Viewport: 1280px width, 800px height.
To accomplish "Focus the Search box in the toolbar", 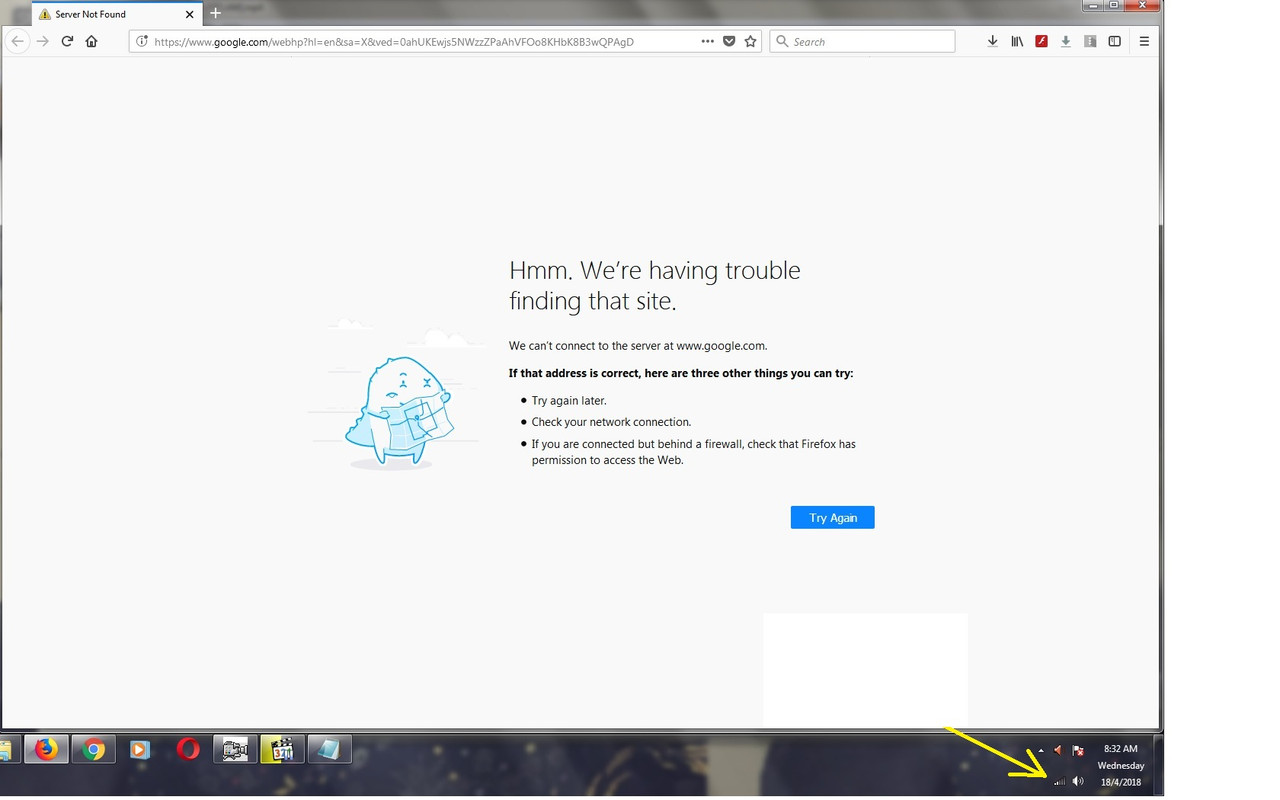I will (862, 41).
